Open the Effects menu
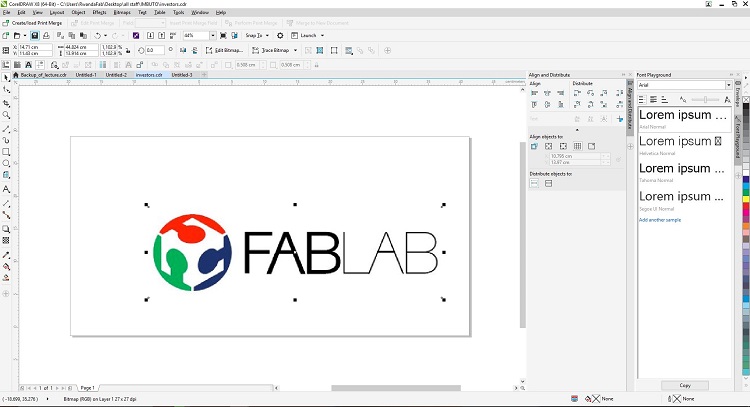The height and width of the screenshot is (407, 750). (99, 12)
